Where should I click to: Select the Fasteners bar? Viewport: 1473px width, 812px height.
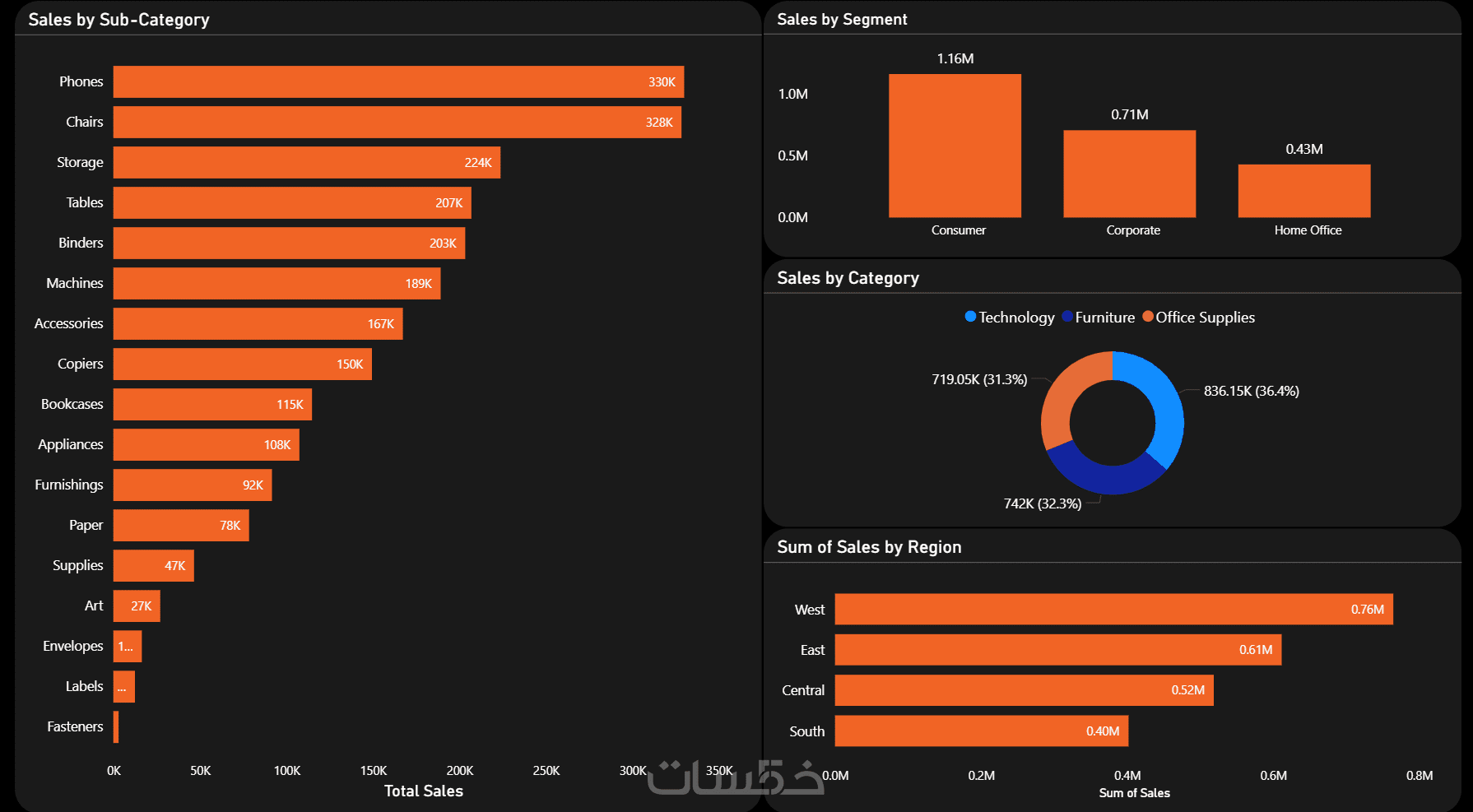[116, 726]
